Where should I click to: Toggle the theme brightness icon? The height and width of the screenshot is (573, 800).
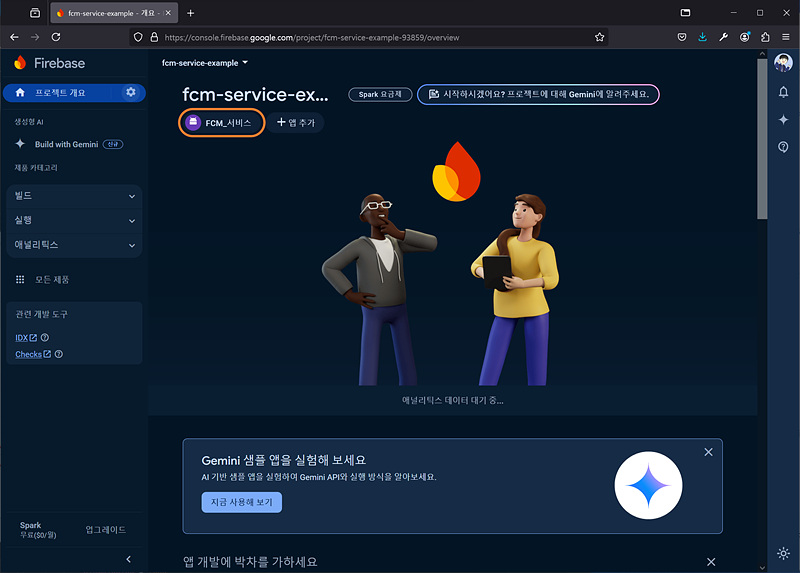coord(783,553)
